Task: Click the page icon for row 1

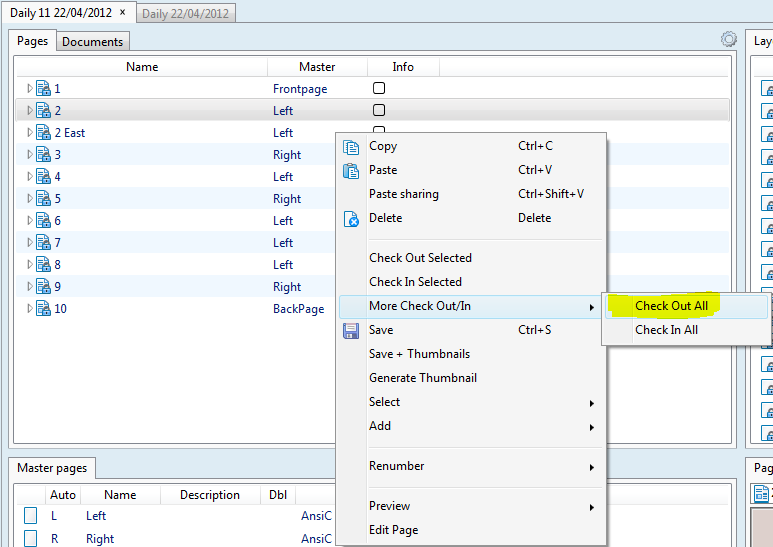Action: 43,88
